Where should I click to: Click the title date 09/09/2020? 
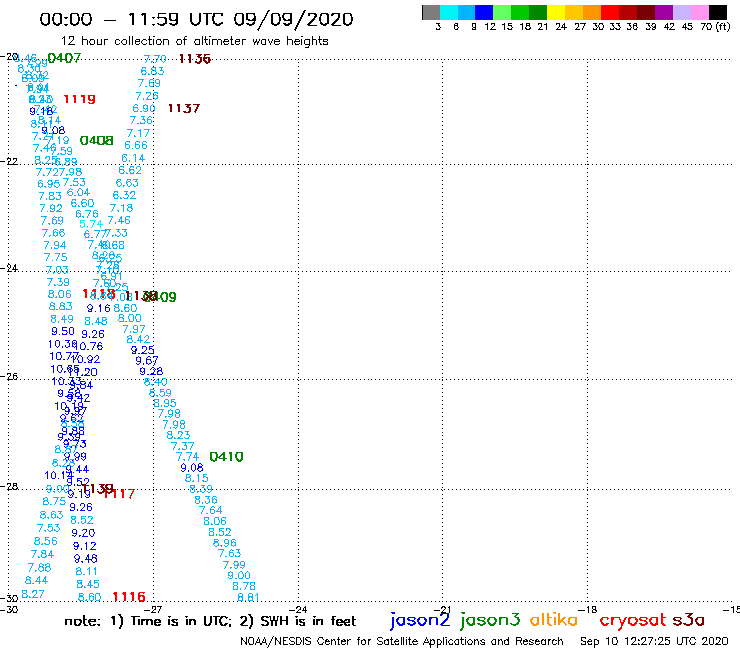pyautogui.click(x=293, y=19)
